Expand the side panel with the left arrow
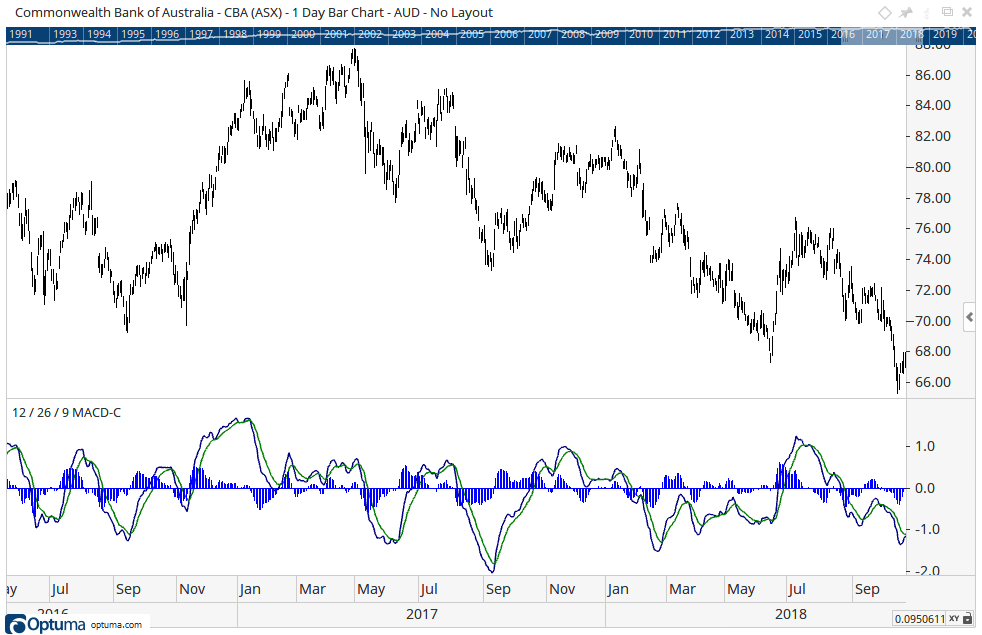 click(x=970, y=318)
